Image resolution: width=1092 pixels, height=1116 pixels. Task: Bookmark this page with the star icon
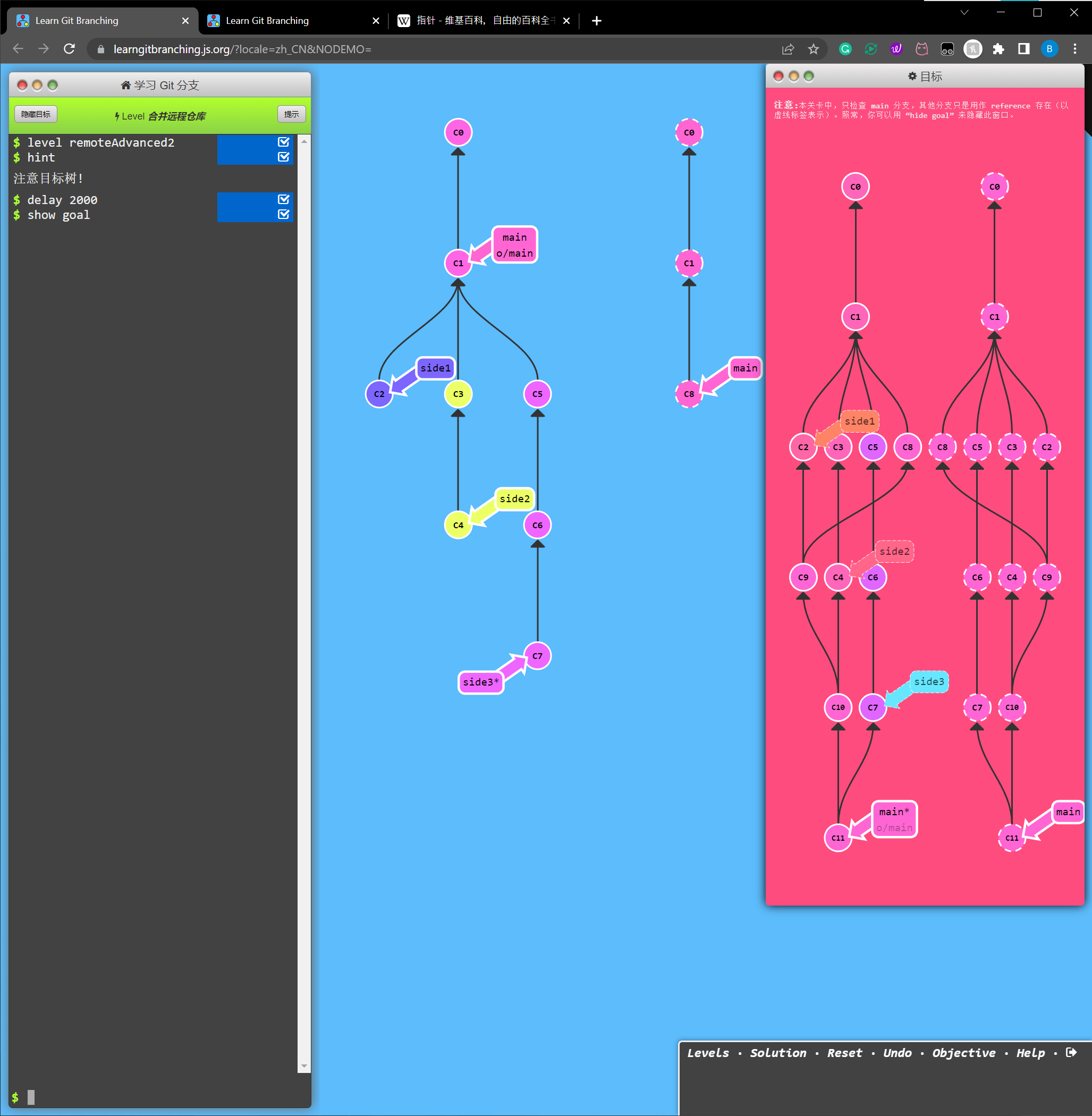pyautogui.click(x=813, y=49)
